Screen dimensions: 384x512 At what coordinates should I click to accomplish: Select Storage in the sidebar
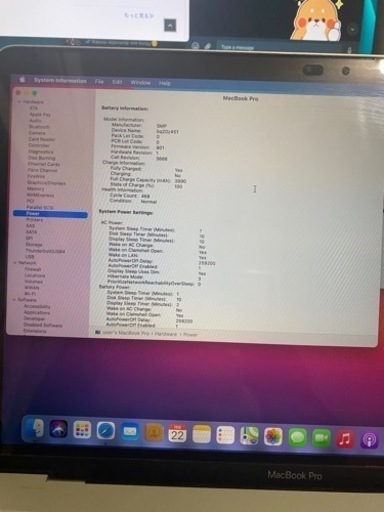[x=34, y=244]
